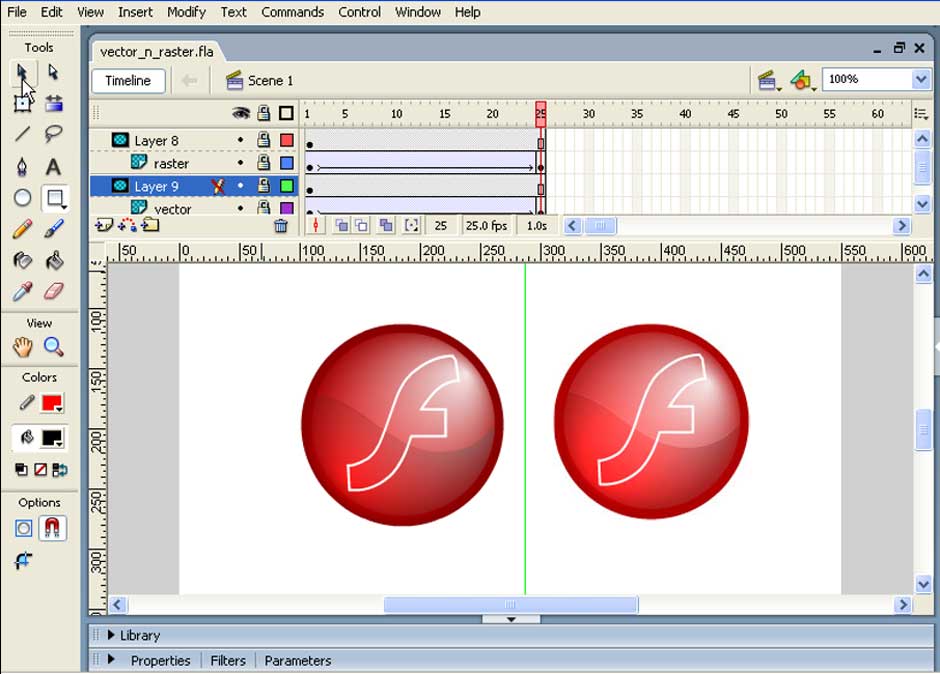Open the timeline options menu

[921, 113]
